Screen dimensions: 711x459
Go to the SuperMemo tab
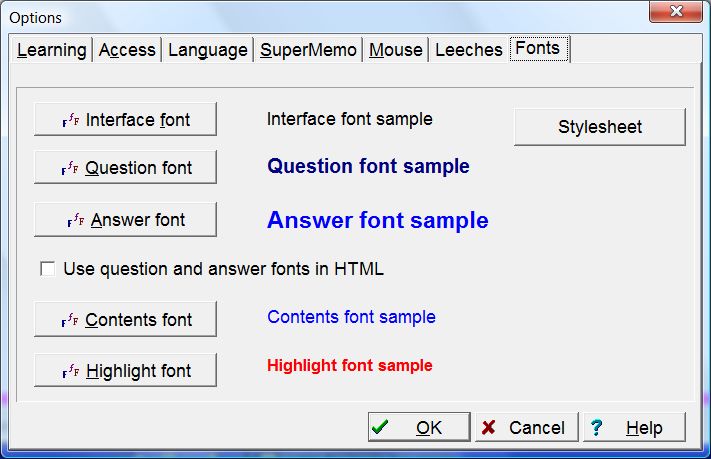[x=308, y=50]
